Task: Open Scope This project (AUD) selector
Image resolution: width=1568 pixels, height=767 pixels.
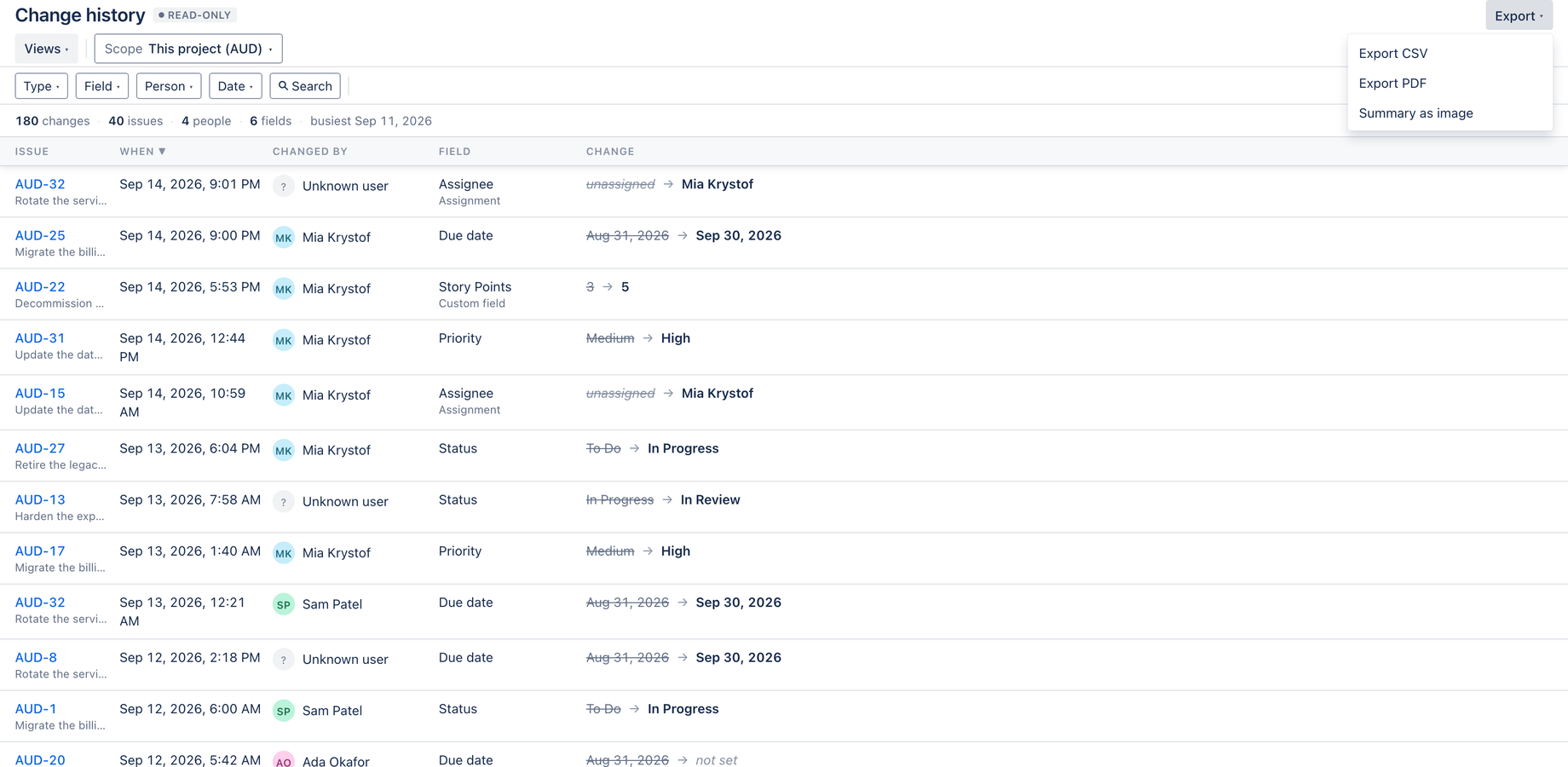Action: (188, 49)
